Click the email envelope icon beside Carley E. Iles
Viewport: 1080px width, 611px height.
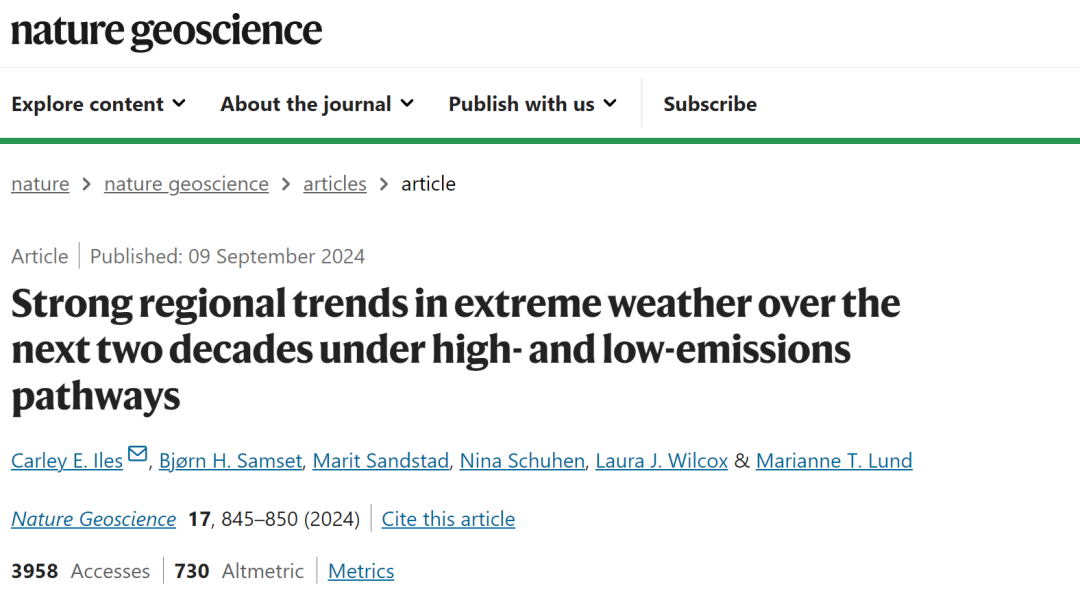(x=138, y=456)
